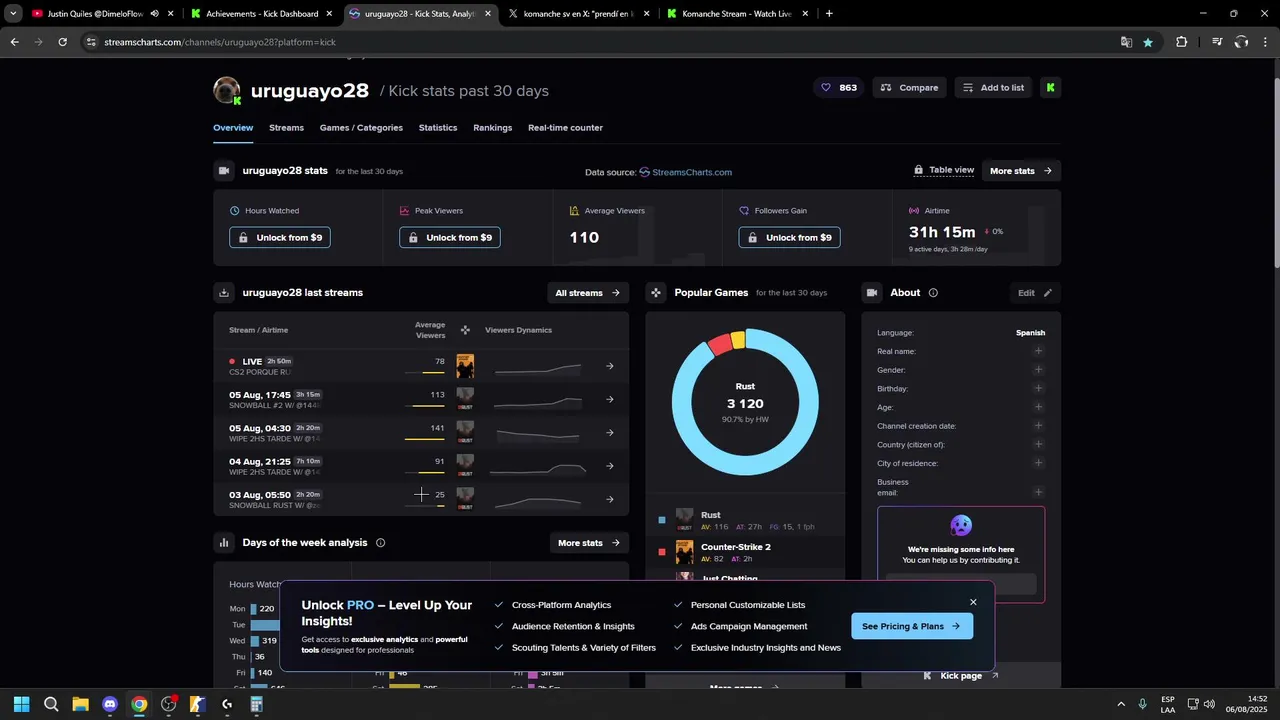Click the red donut chart segment
1280x720 pixels.
pos(720,345)
